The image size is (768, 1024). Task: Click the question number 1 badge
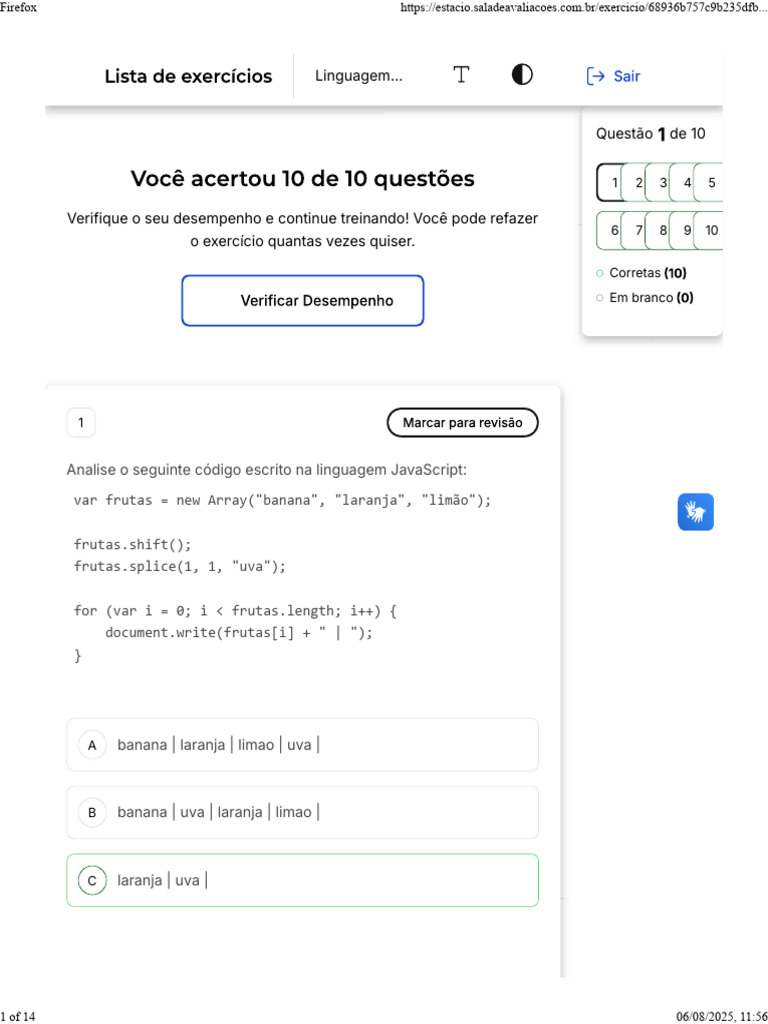click(x=81, y=423)
